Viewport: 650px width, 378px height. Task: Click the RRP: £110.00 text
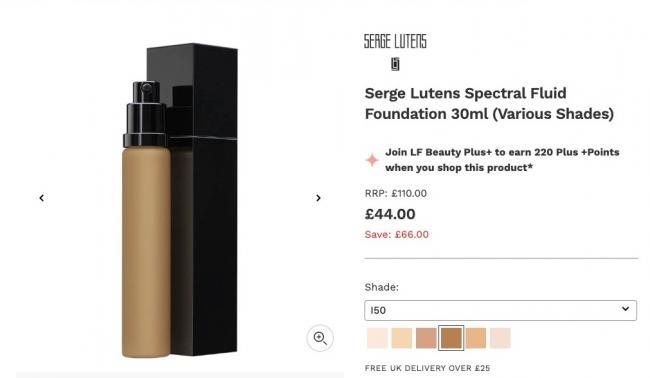tap(396, 194)
